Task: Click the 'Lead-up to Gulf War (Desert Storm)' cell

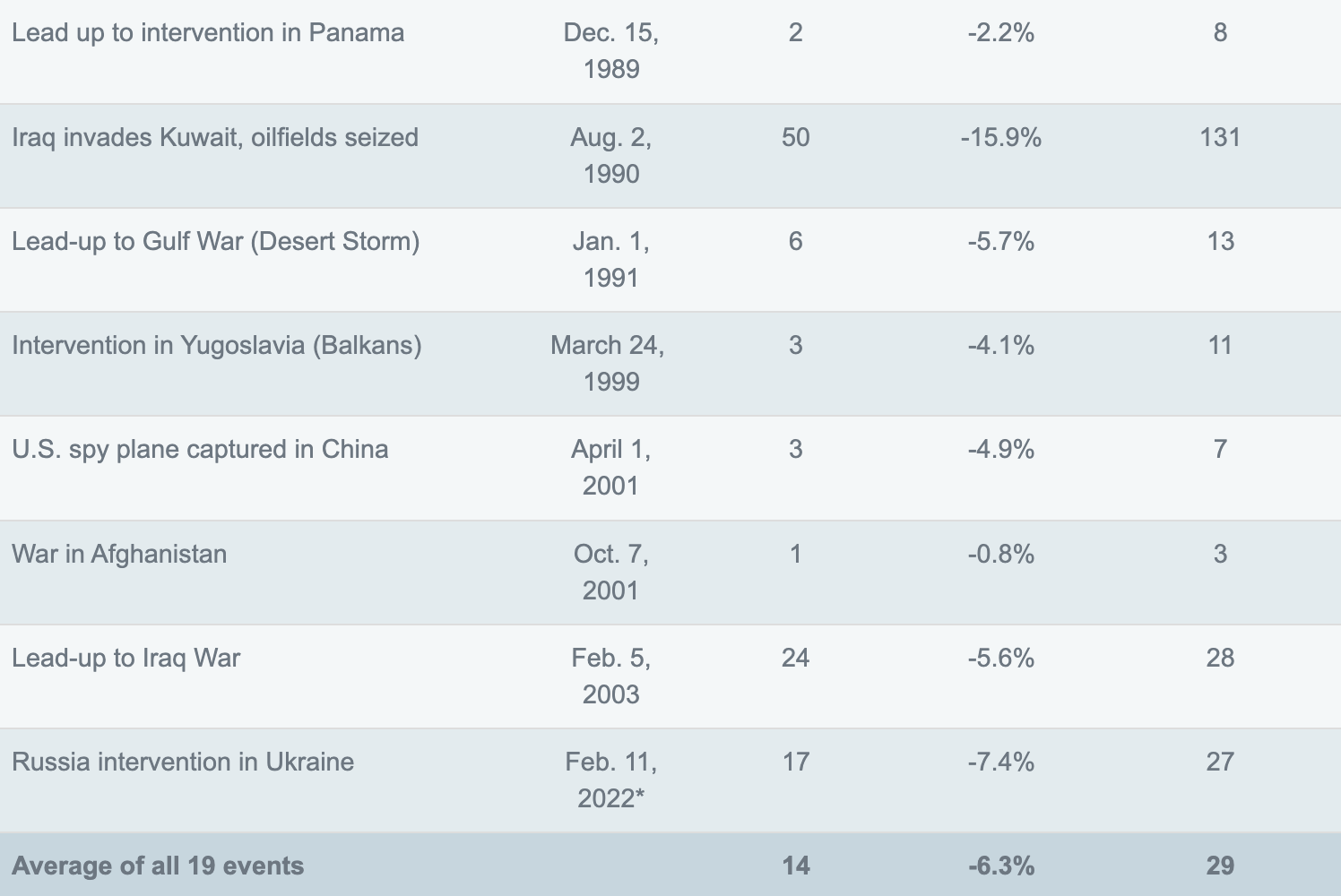Action: coord(216,241)
